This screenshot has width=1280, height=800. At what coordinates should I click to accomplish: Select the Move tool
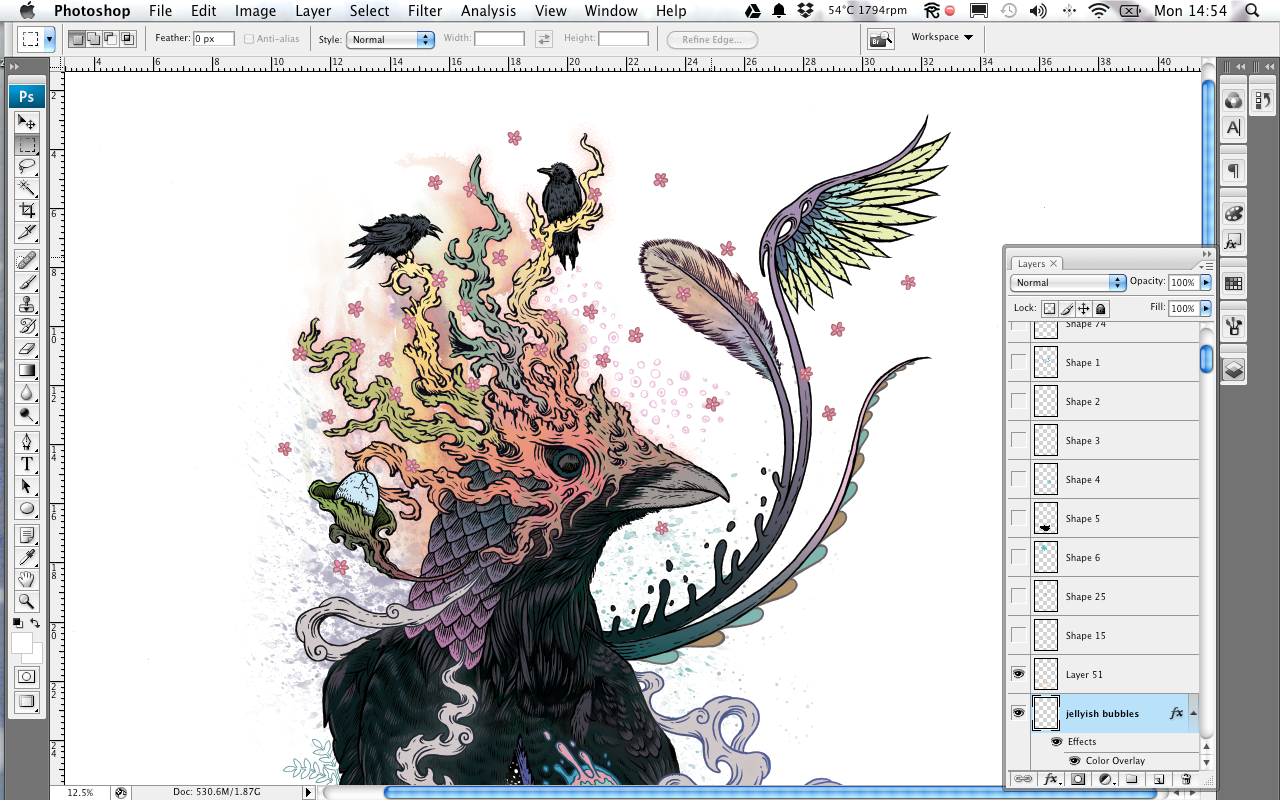coord(27,122)
